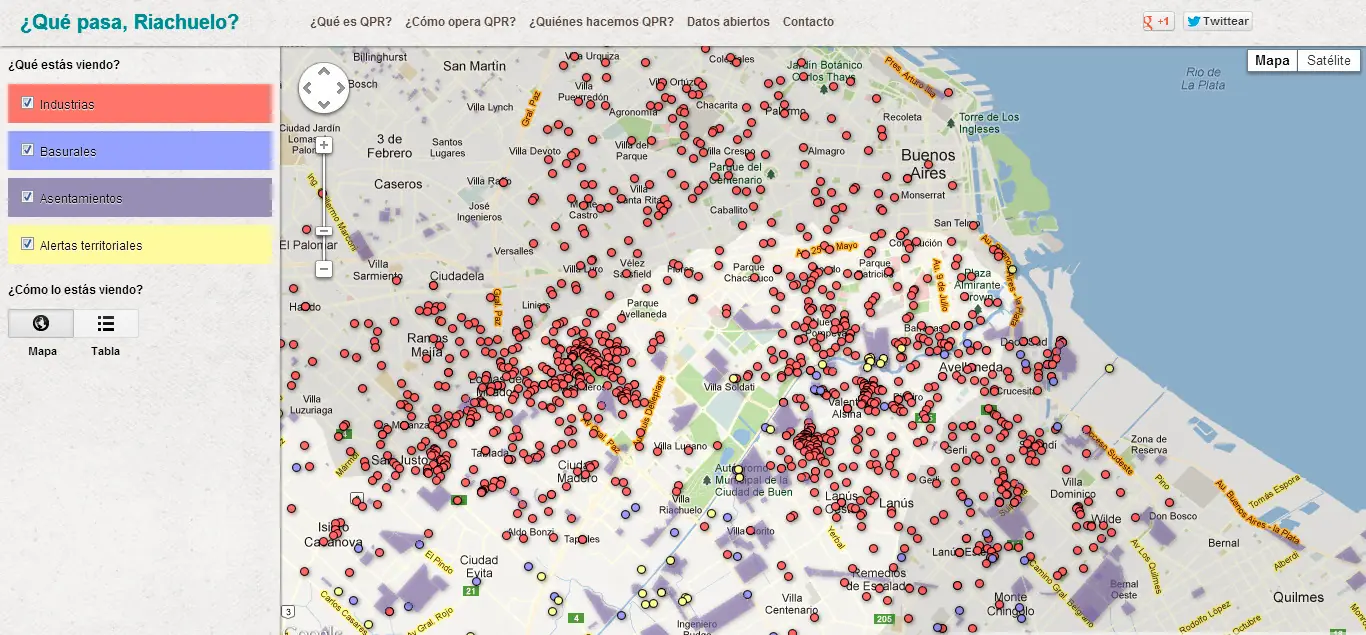
Task: Click the Google +1 button
Action: tap(1158, 21)
